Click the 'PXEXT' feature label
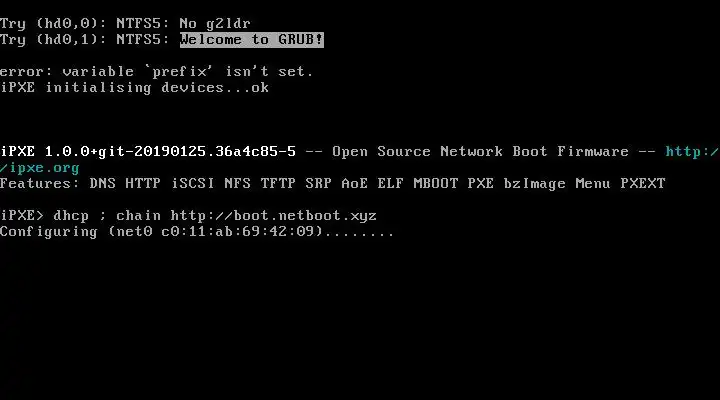720x400 pixels. (642, 183)
